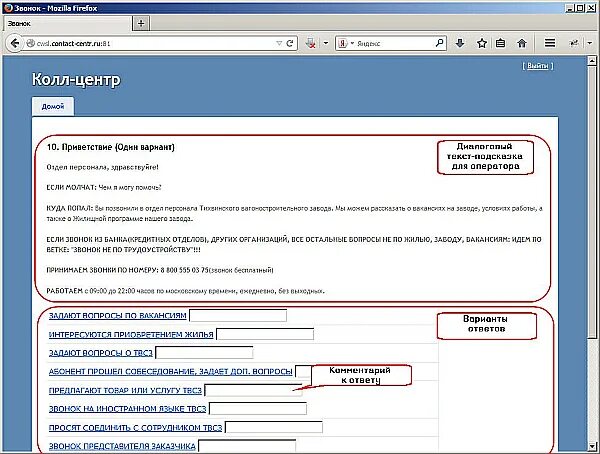Screen dimensions: 600x454
Task: Expand the arrow next to the blocked download icon
Action: (x=326, y=43)
